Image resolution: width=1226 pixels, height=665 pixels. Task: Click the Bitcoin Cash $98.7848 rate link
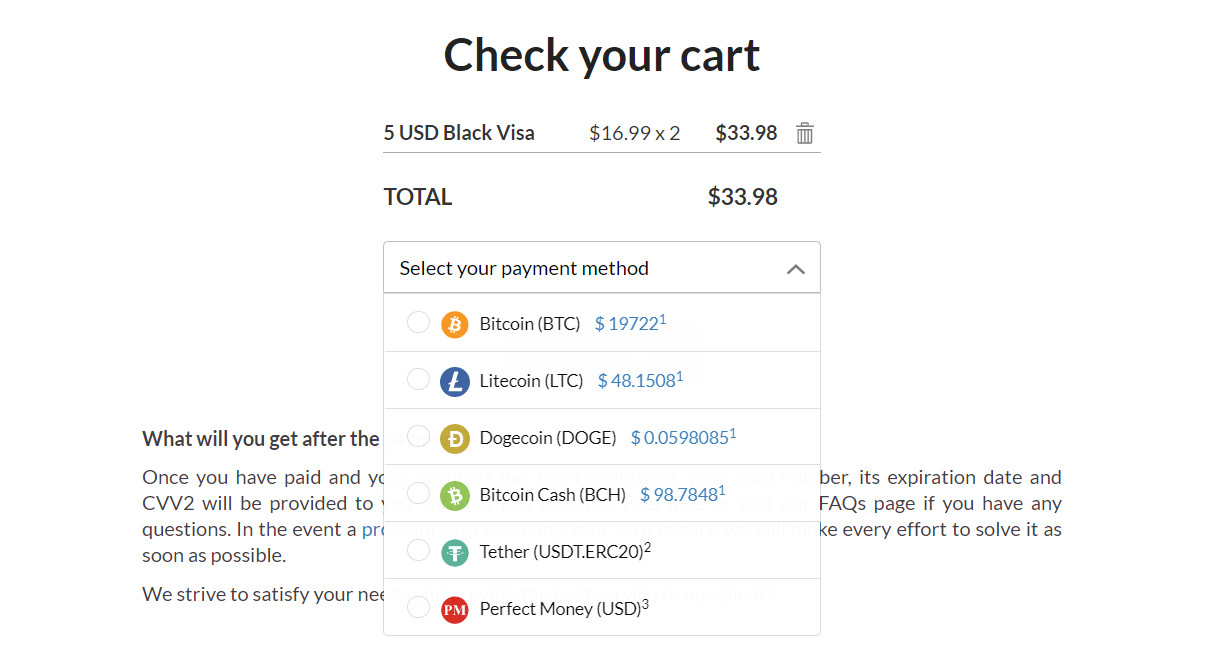[x=679, y=495]
